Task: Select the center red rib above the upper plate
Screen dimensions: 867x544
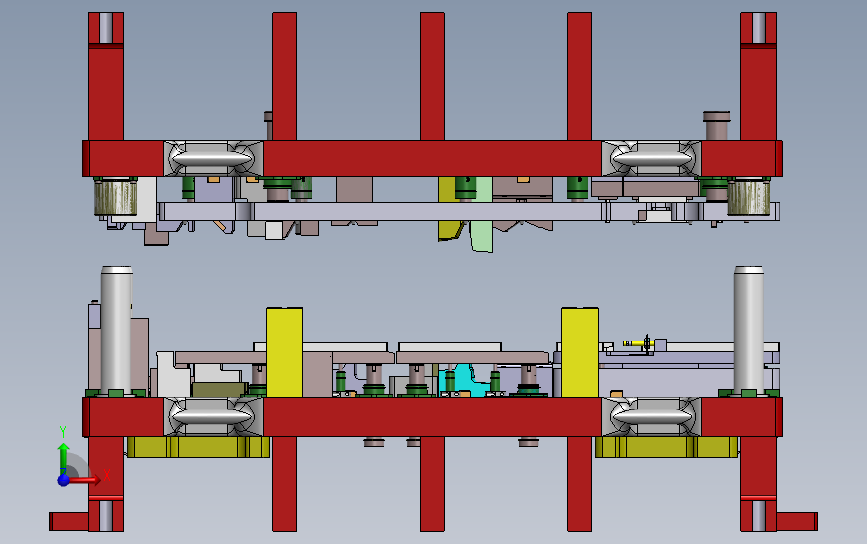Action: tap(432, 76)
